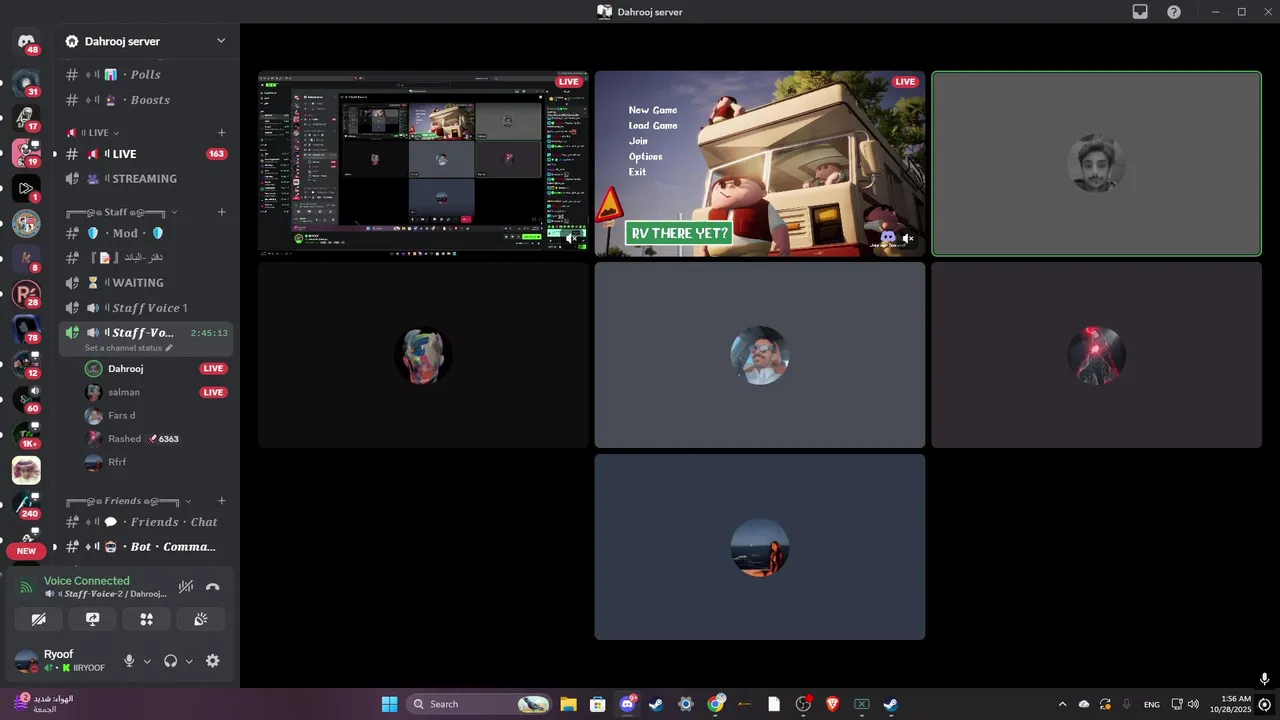Toggle noise suppression icon beside Voice Connected
Screen dimensions: 1280x720
click(186, 587)
